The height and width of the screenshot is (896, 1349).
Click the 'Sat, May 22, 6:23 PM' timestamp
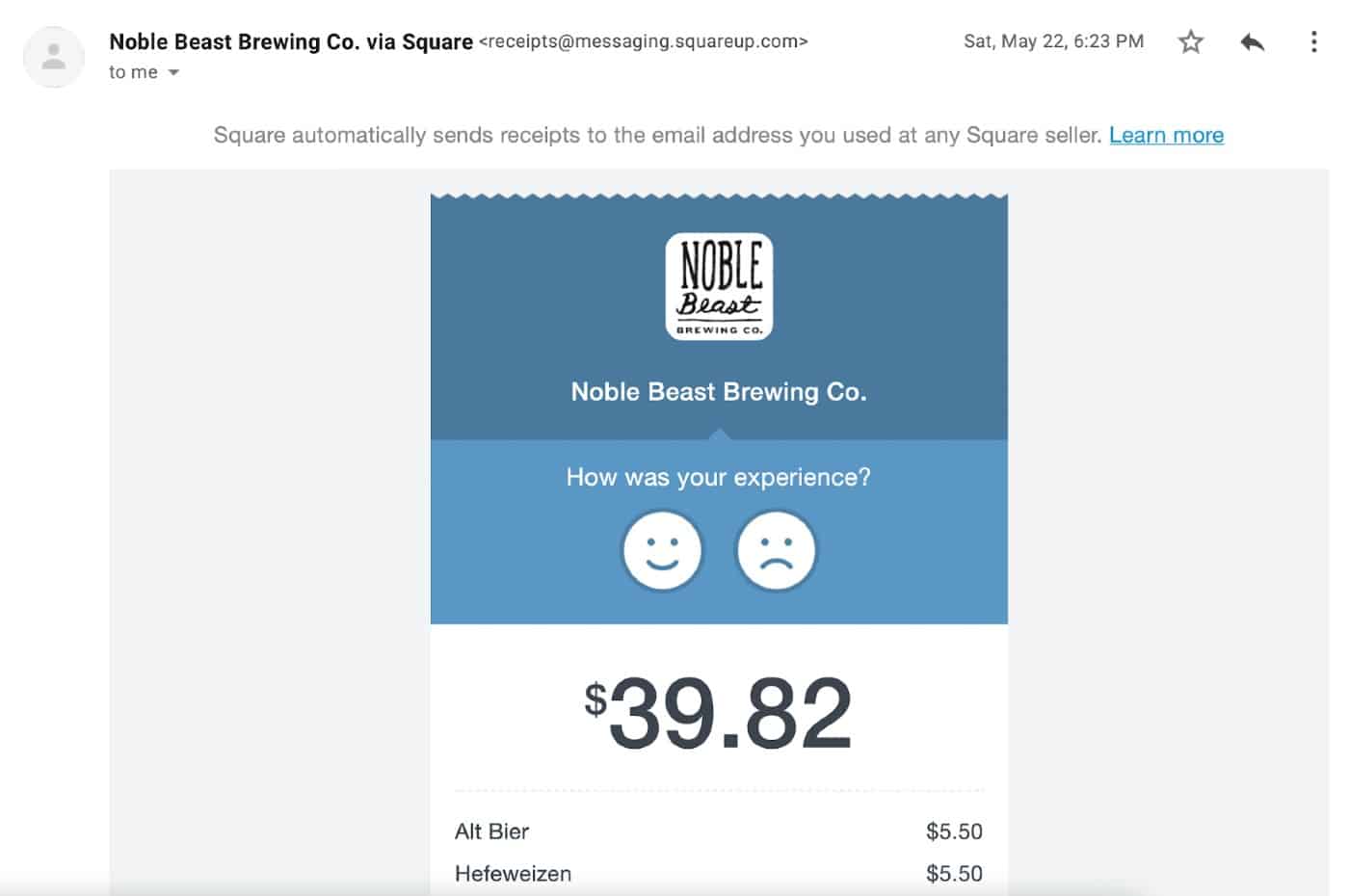(1053, 41)
